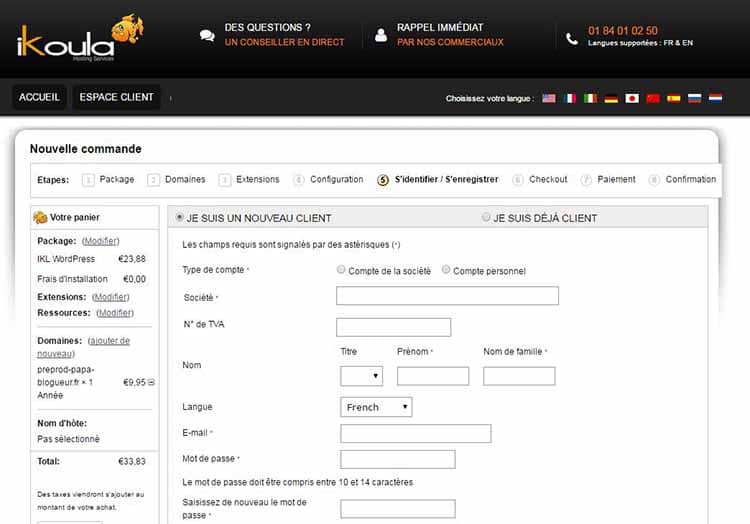This screenshot has width=750, height=524.
Task: Select the US flag language
Action: 549,98
